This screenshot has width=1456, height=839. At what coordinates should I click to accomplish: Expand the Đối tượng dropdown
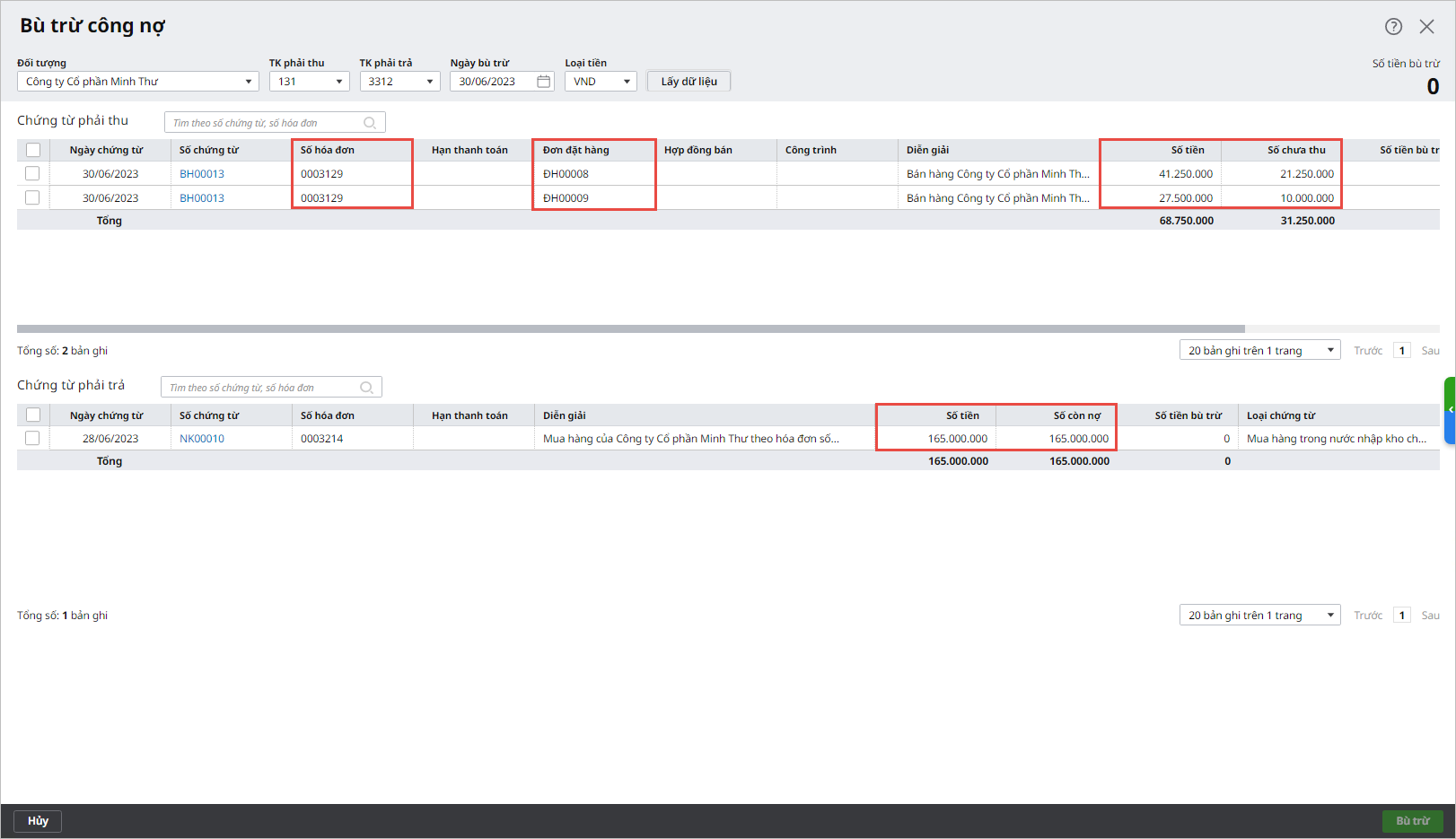249,82
